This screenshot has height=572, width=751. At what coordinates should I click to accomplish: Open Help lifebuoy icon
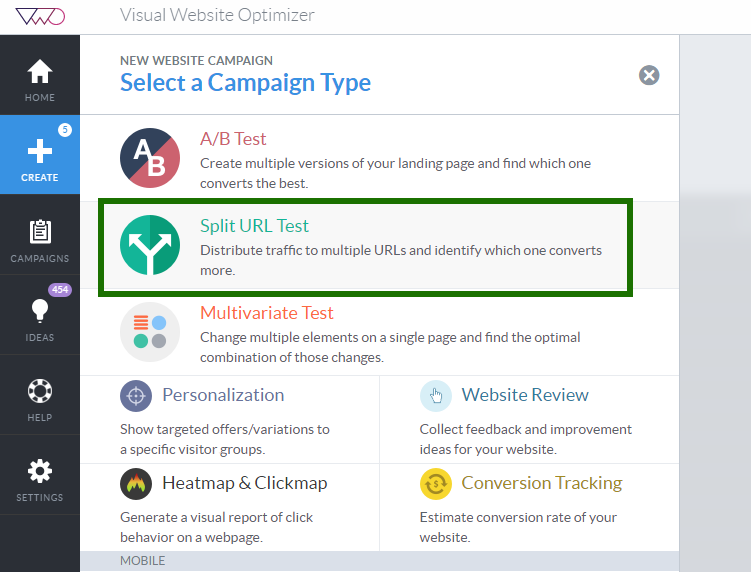tap(40, 392)
